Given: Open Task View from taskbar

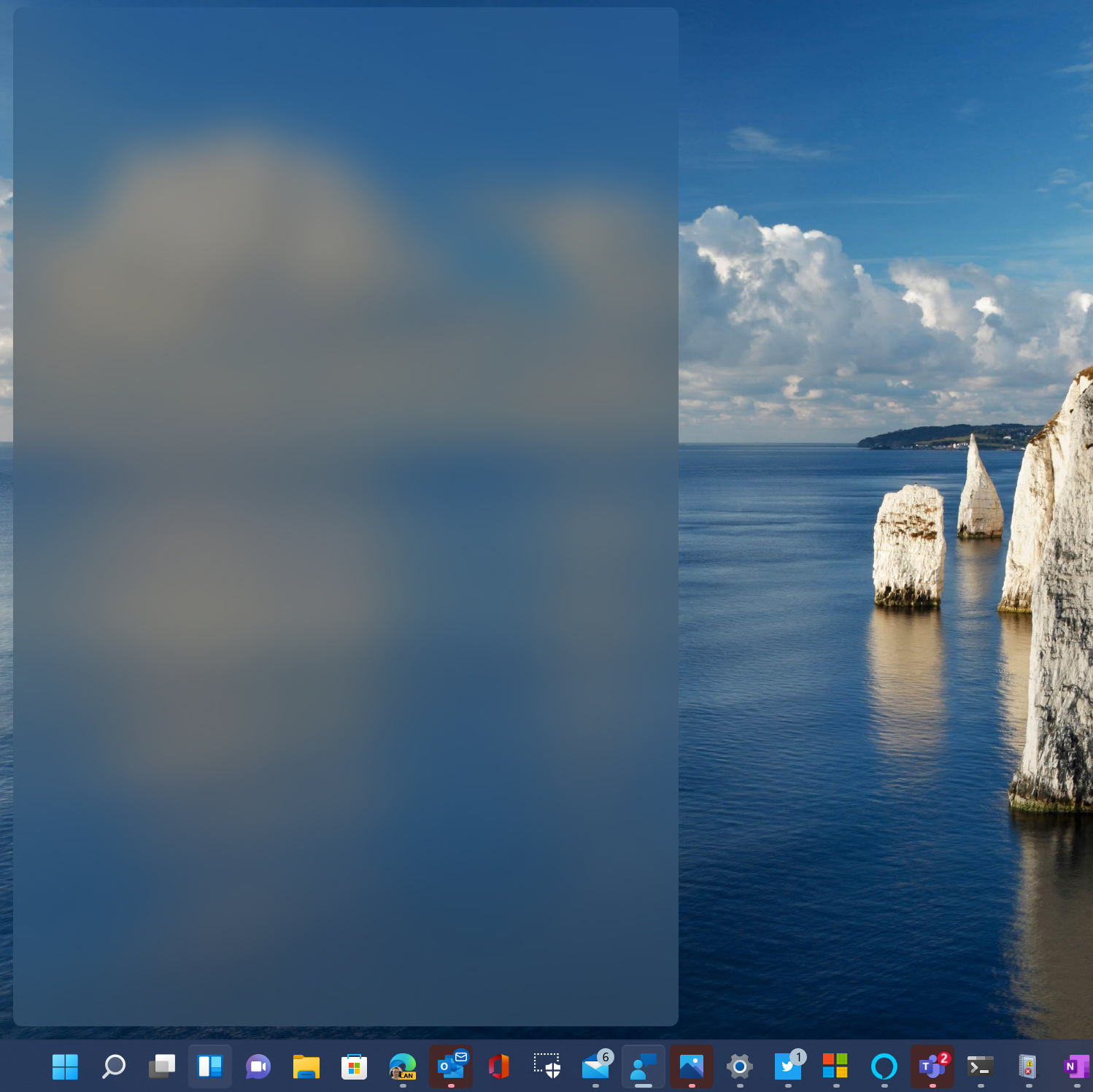Looking at the screenshot, I should [162, 1066].
